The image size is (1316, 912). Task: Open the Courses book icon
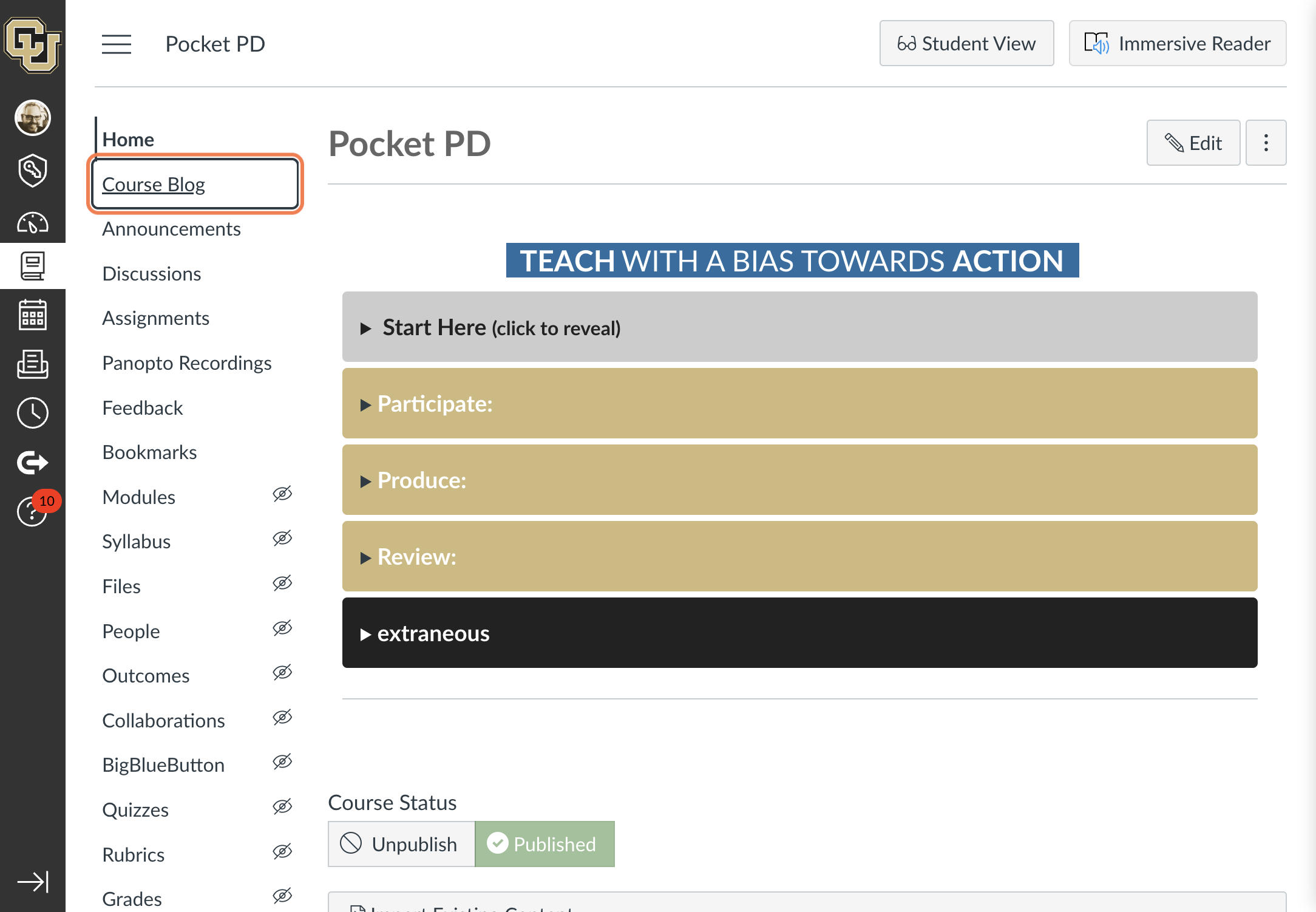32,267
